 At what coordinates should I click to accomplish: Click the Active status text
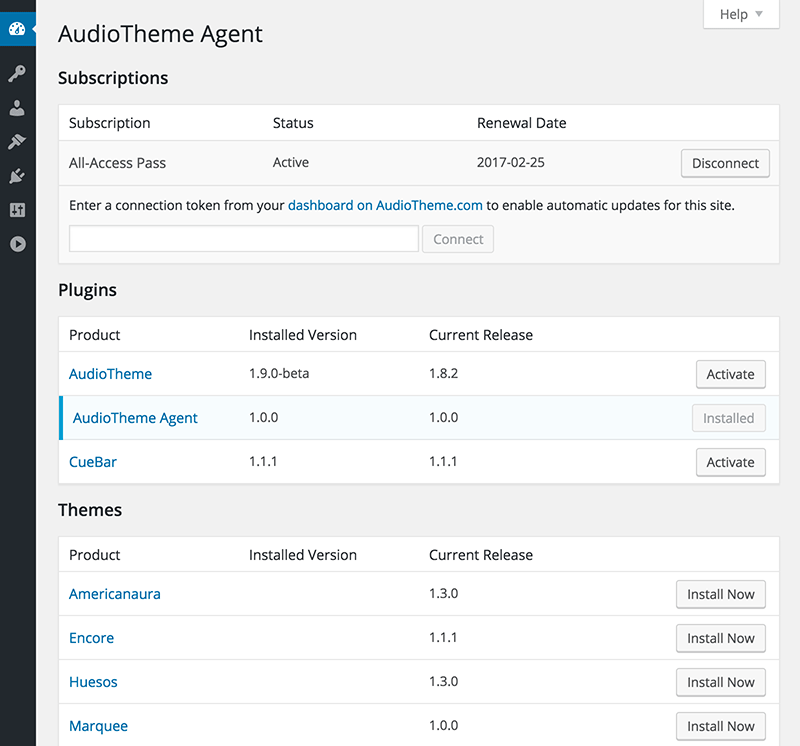[x=291, y=162]
